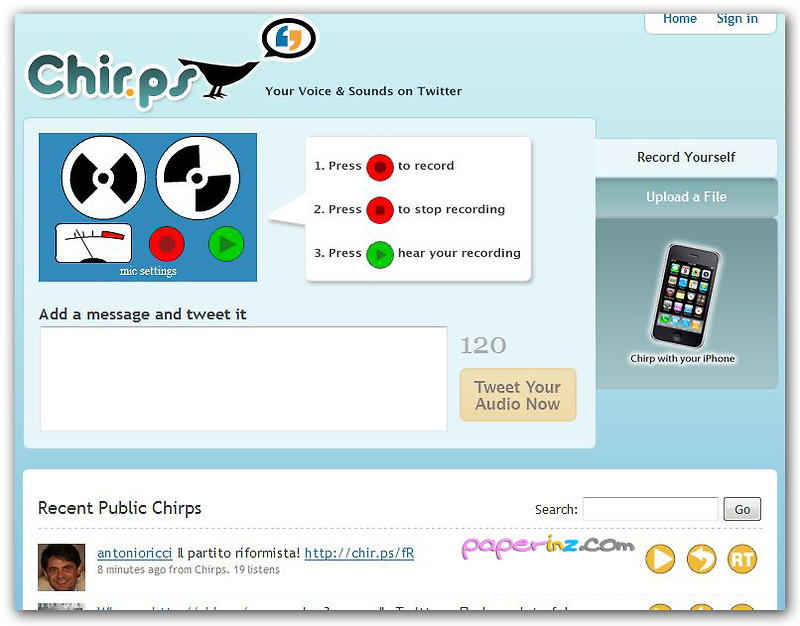Open Chirp with your iPhone link
The width and height of the screenshot is (800, 626).
click(x=682, y=359)
